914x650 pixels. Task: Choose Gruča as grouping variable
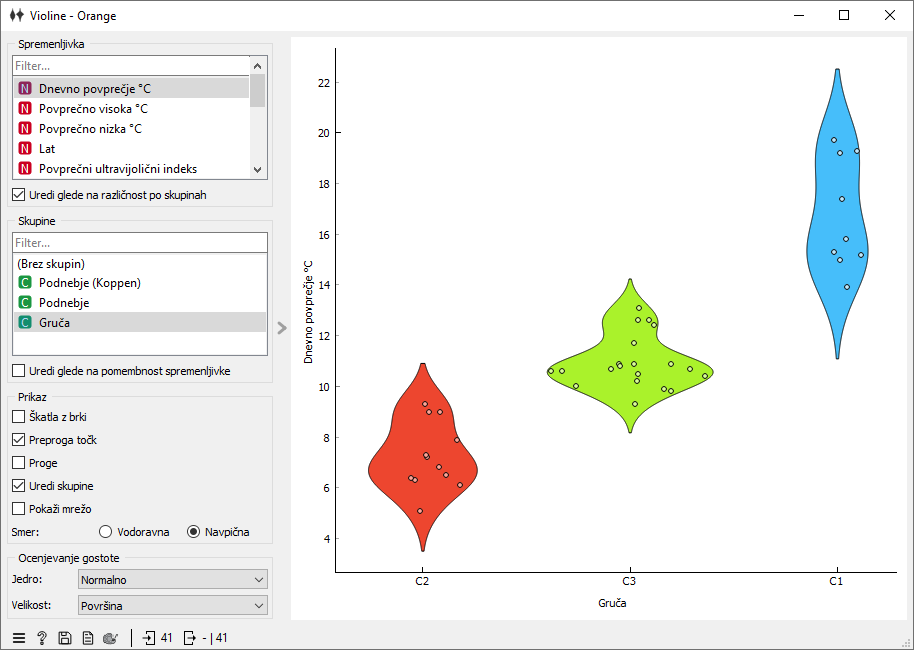pos(140,322)
